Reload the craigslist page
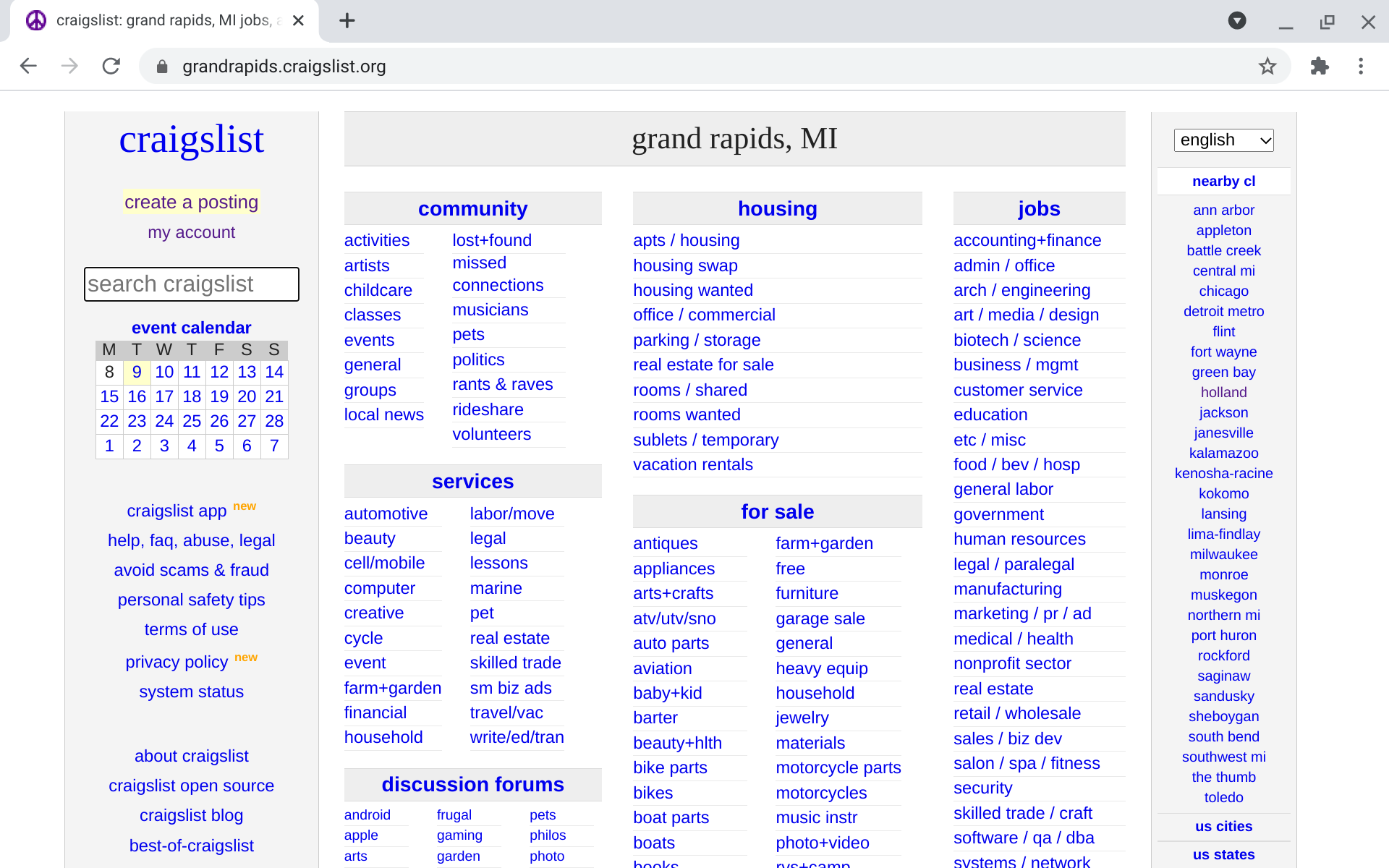Screen dimensions: 1389x868 click(111, 66)
